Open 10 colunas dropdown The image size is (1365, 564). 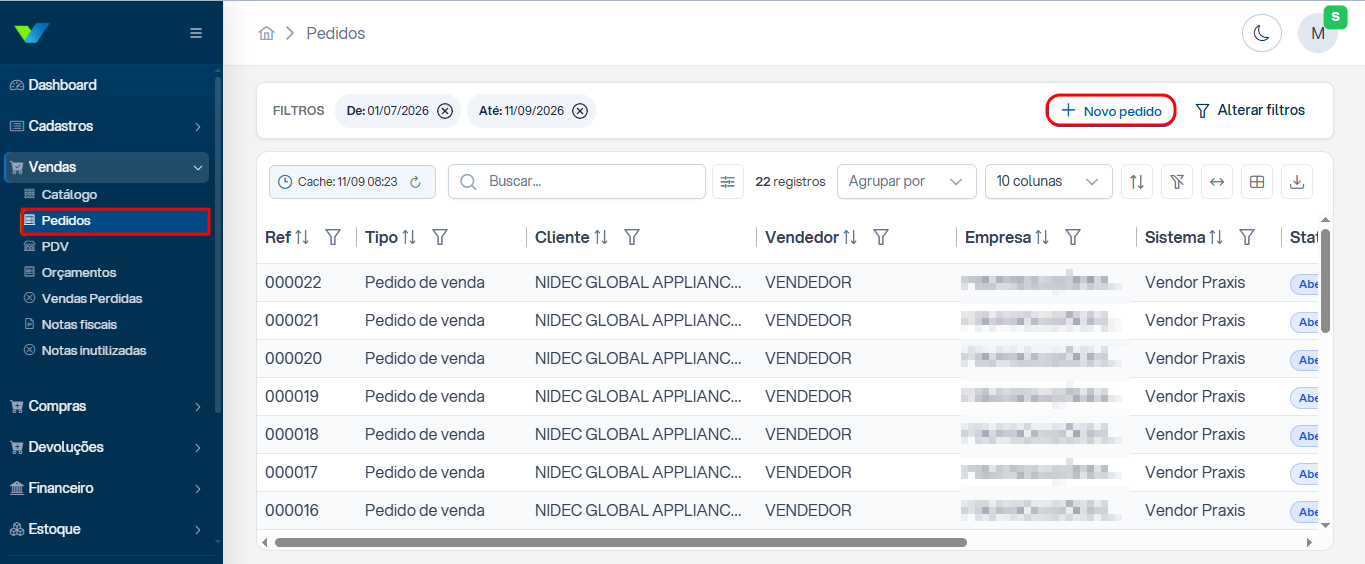pos(1049,182)
